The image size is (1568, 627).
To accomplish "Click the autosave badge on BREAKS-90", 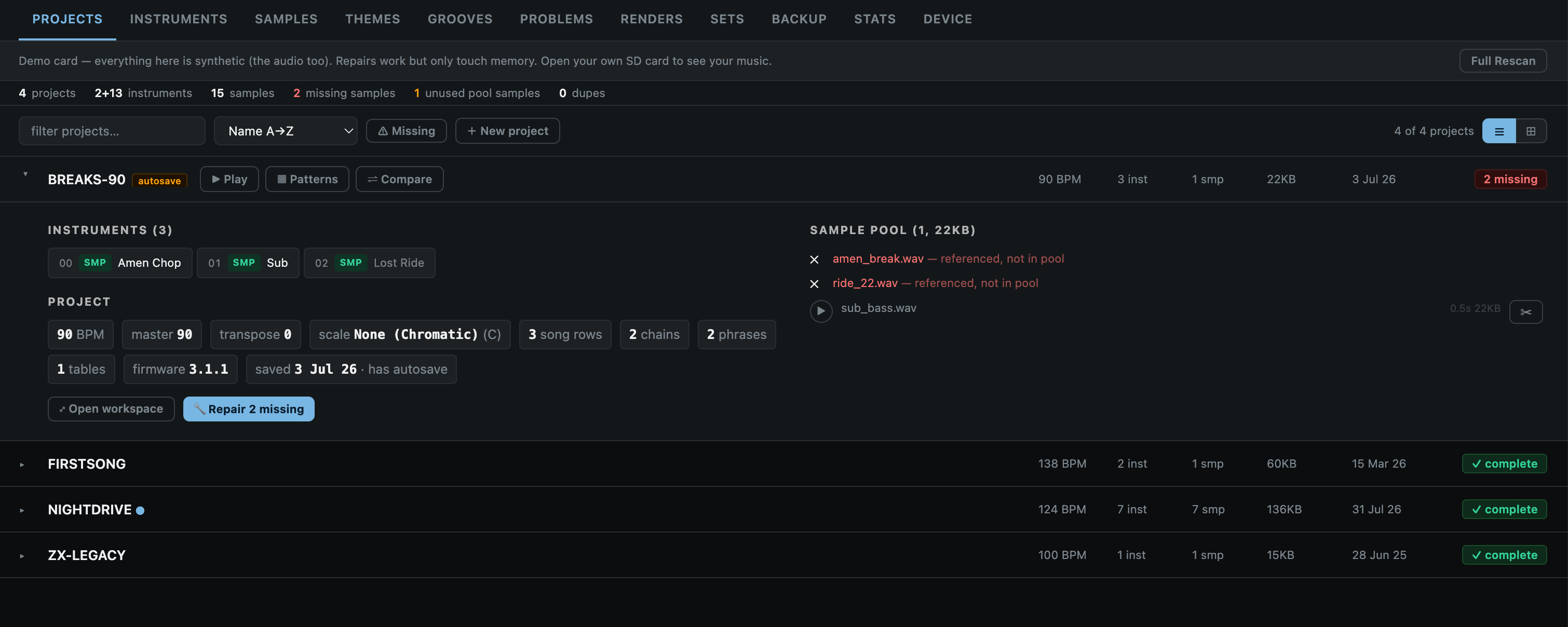I will [x=159, y=181].
